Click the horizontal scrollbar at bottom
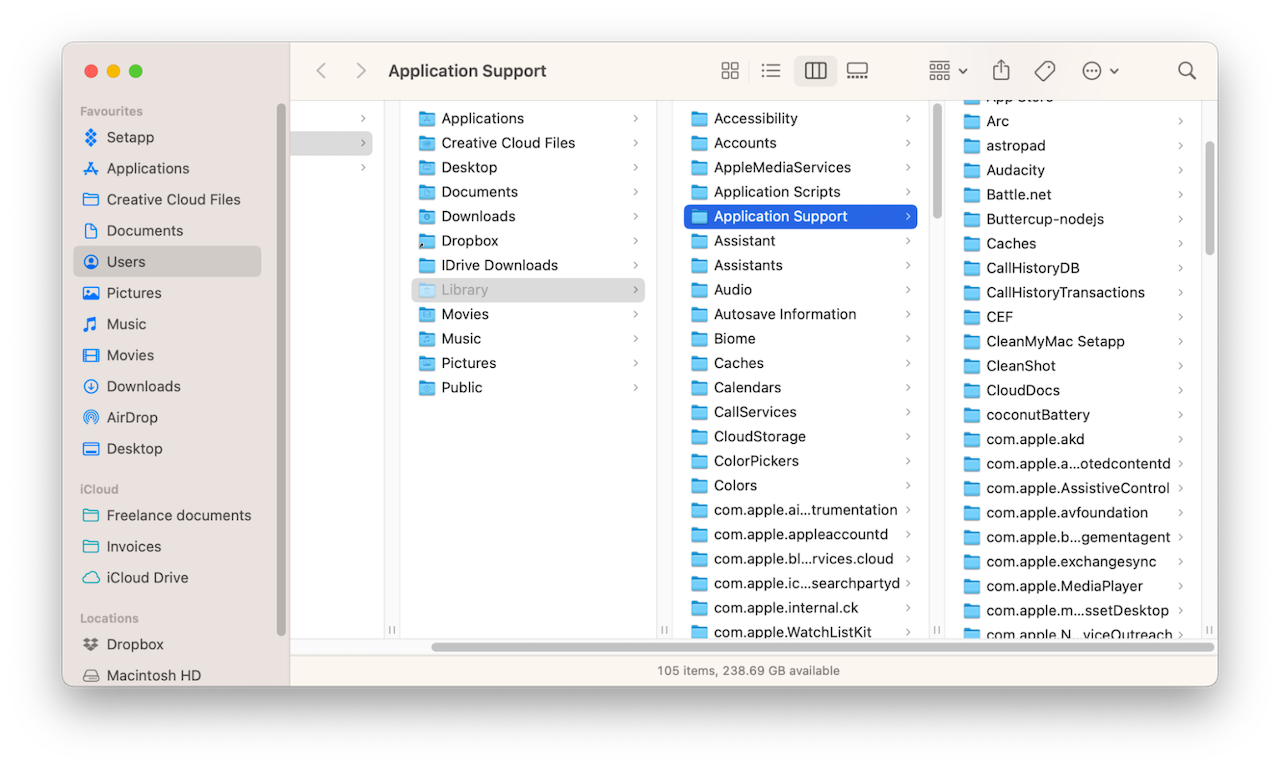This screenshot has height=769, width=1280. click(822, 647)
